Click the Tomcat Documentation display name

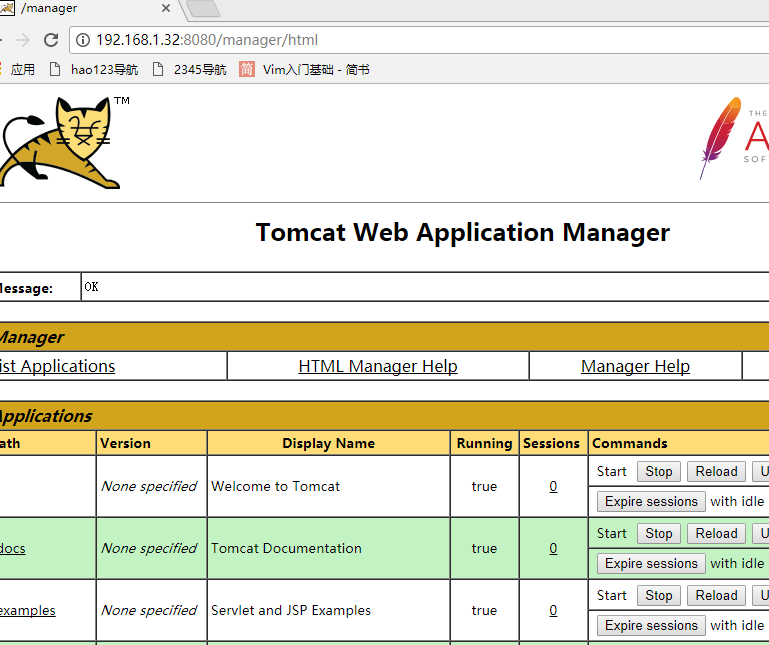point(286,548)
